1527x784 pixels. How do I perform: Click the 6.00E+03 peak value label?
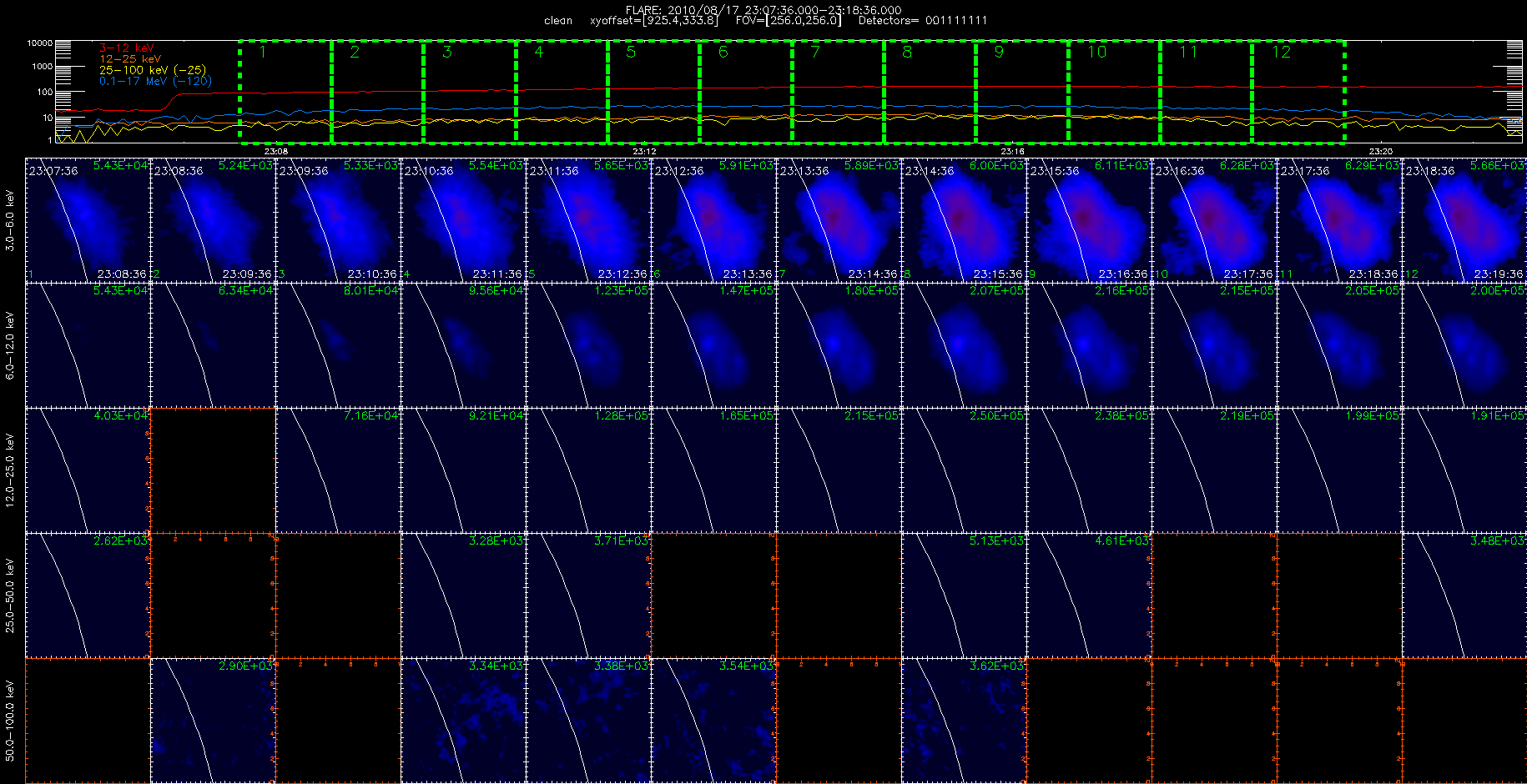[996, 166]
